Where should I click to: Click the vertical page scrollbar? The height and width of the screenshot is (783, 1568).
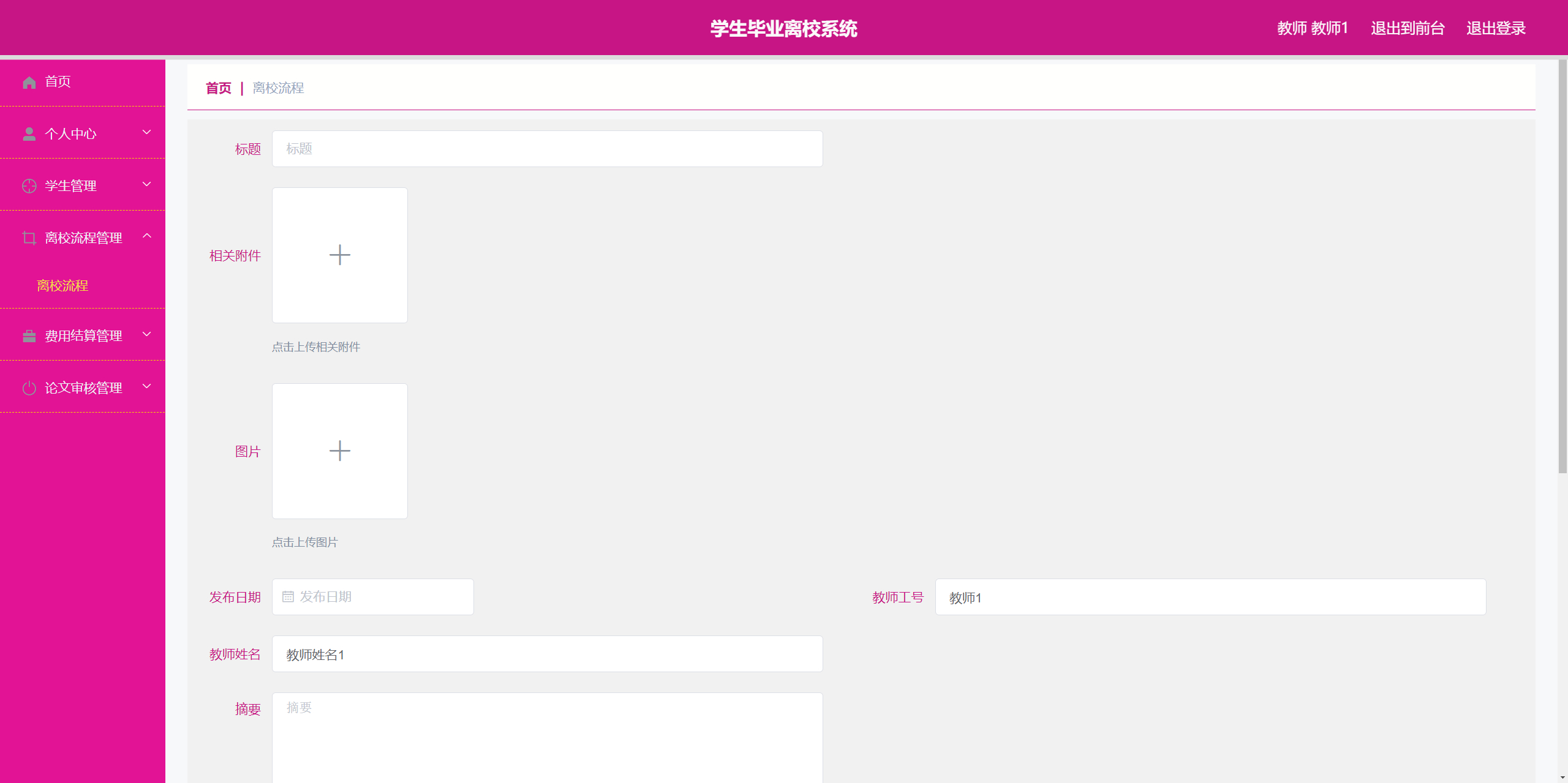tap(1562, 266)
